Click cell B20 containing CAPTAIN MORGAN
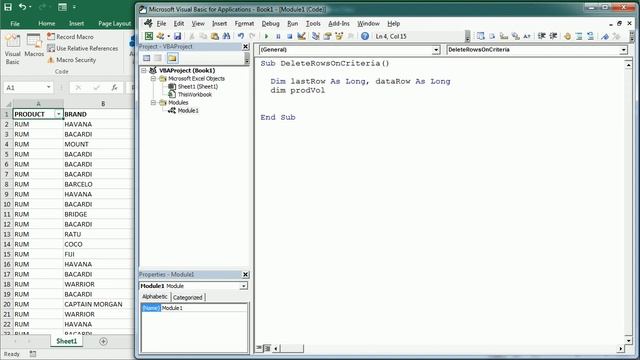 point(98,304)
